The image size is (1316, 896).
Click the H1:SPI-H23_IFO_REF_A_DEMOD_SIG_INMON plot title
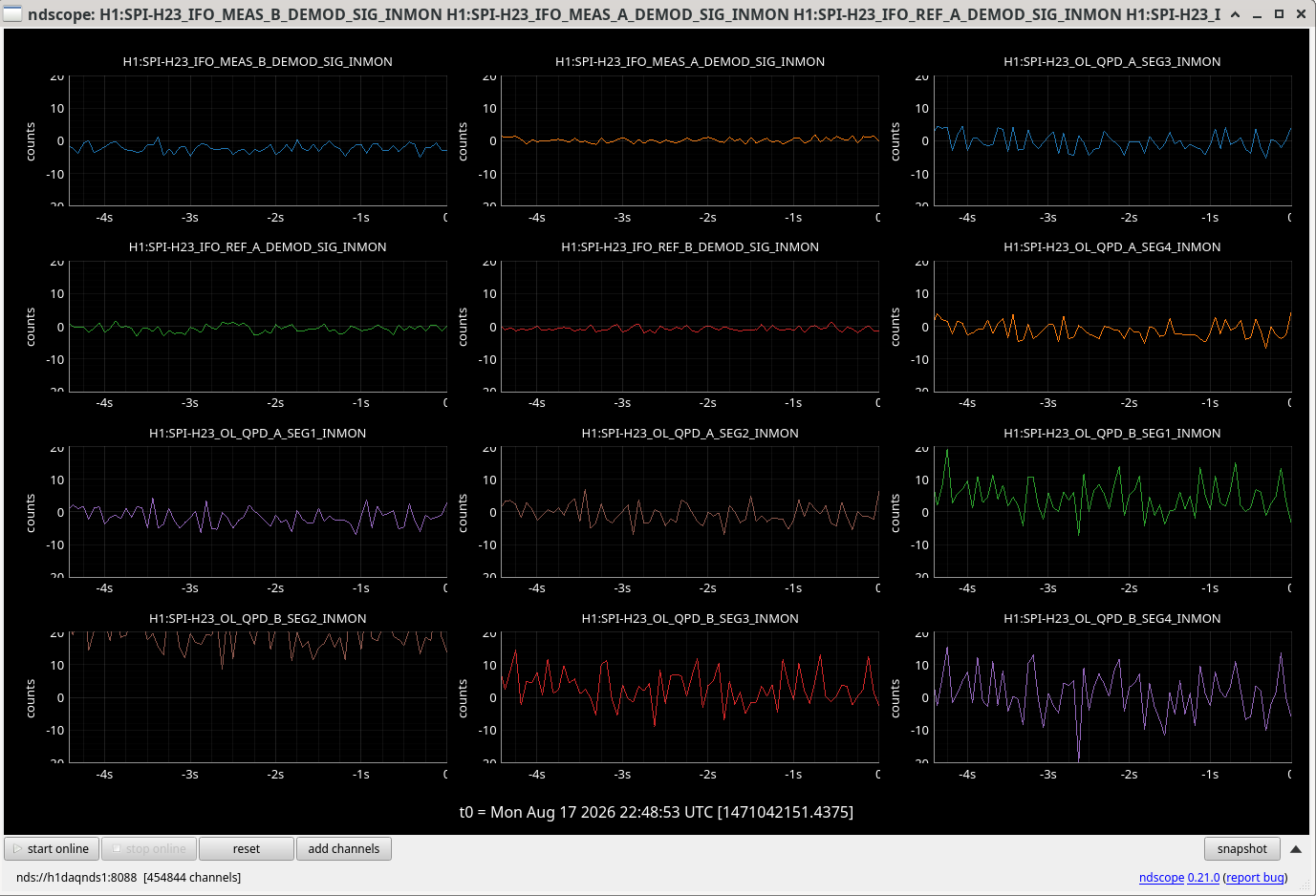(x=258, y=246)
